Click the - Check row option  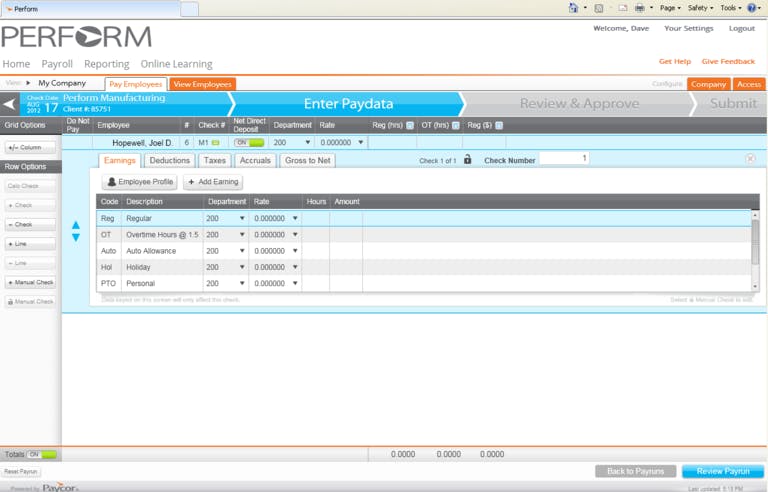(x=30, y=224)
